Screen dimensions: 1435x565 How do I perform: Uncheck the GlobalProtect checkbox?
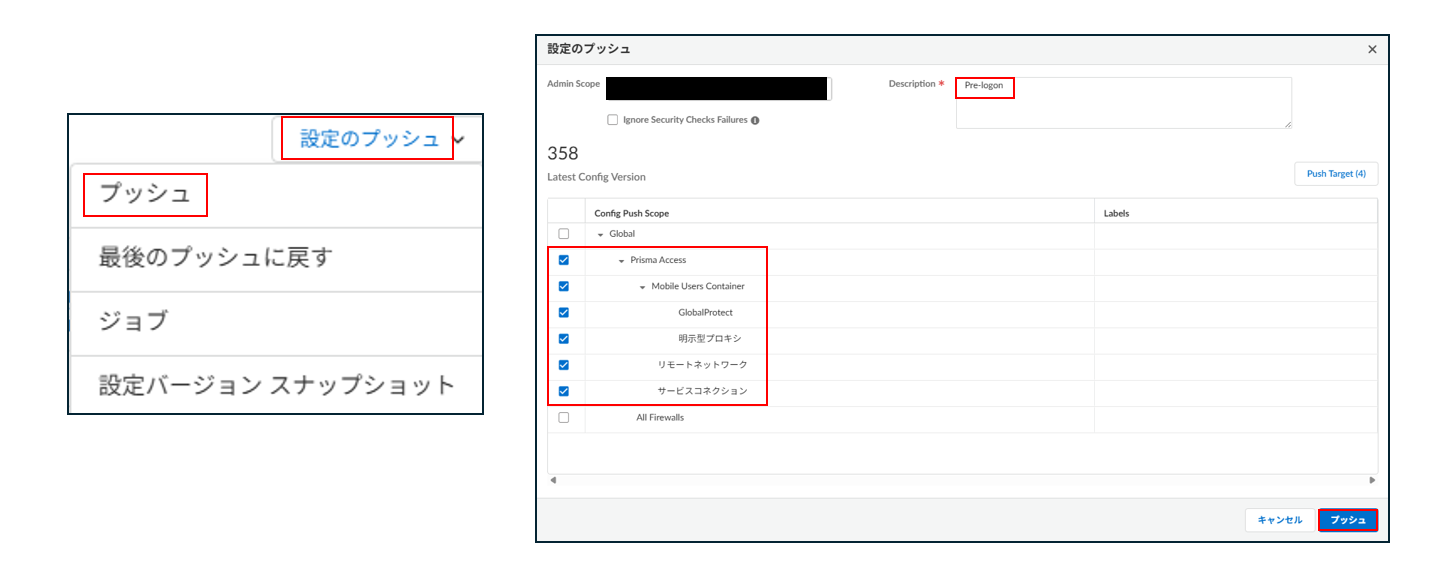pos(564,312)
